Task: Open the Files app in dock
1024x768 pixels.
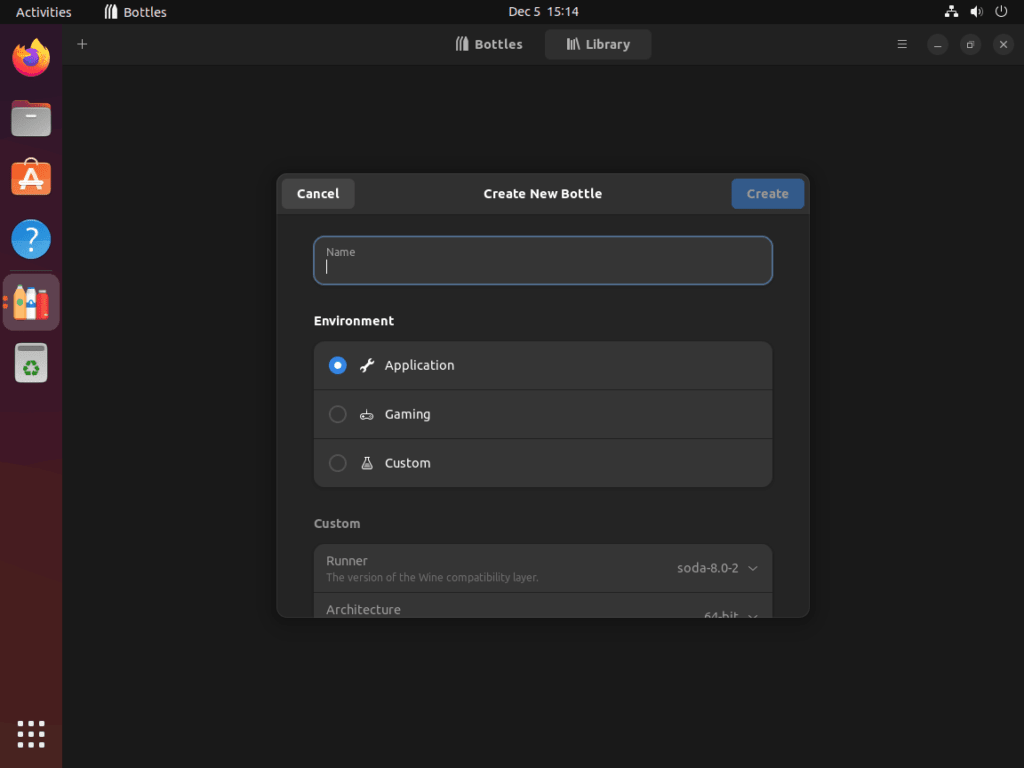Action: [31, 119]
